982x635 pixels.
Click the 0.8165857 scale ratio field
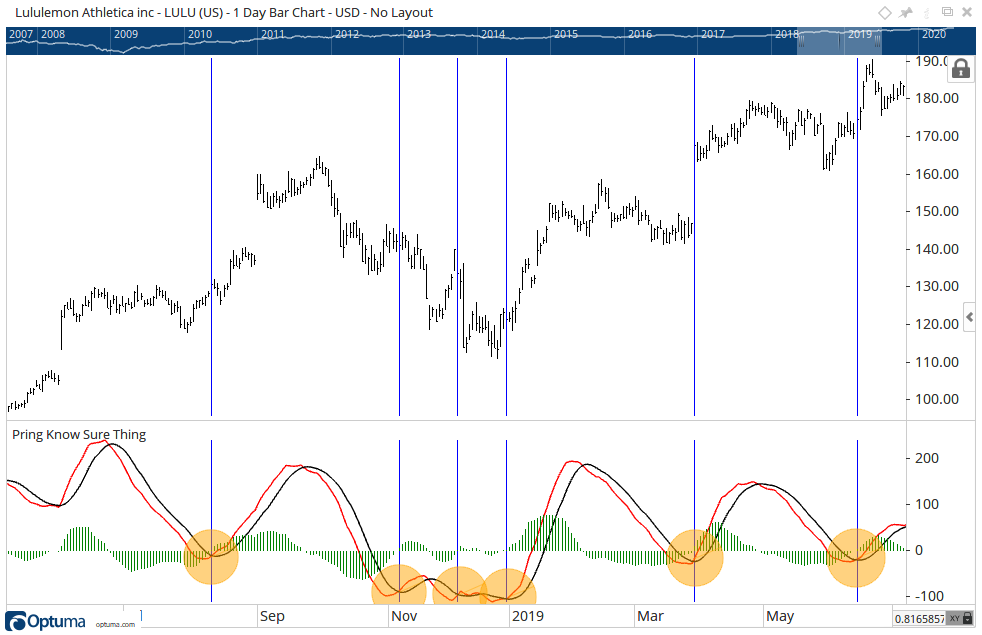coord(919,619)
